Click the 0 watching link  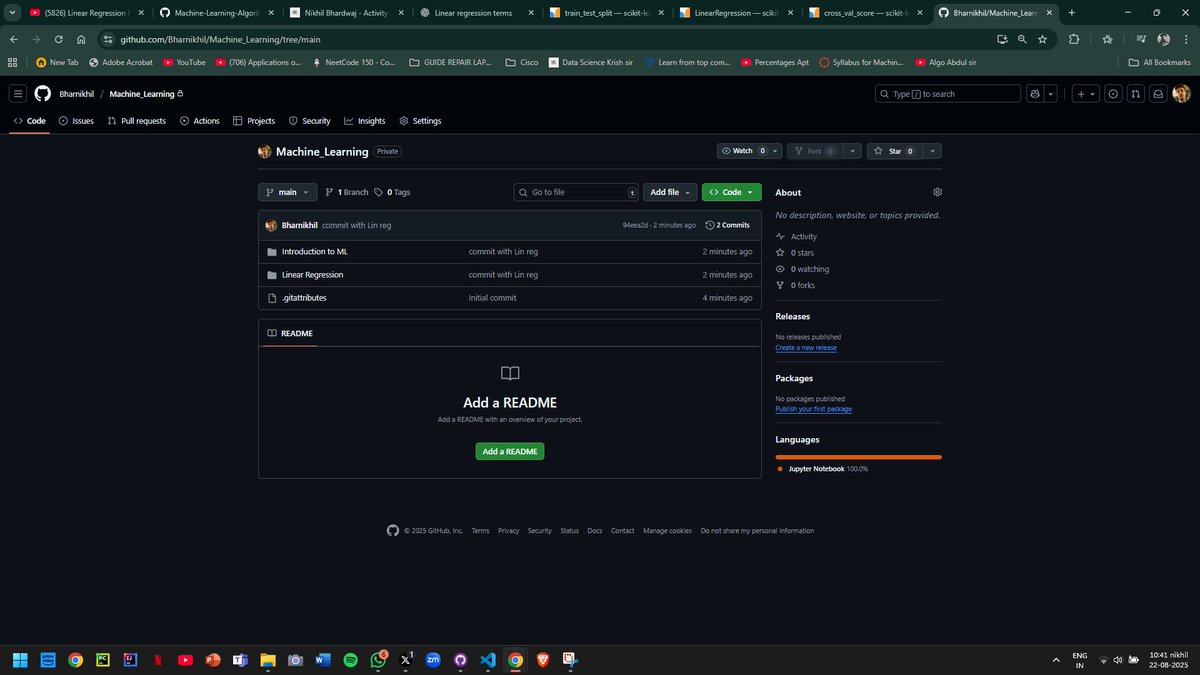point(803,269)
